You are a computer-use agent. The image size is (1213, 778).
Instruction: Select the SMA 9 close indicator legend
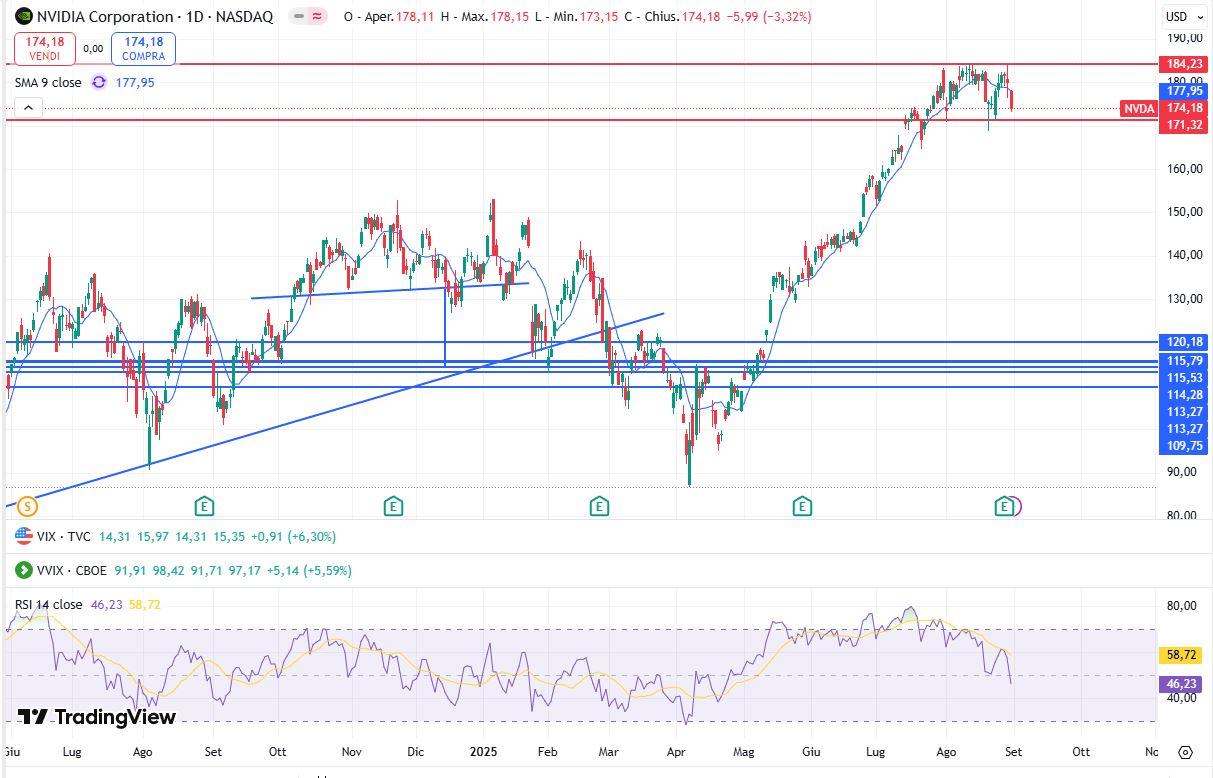point(48,83)
